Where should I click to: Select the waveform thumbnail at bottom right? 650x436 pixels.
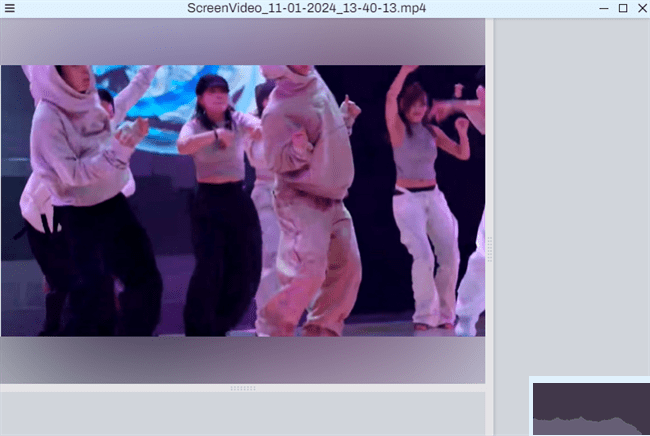(x=590, y=407)
